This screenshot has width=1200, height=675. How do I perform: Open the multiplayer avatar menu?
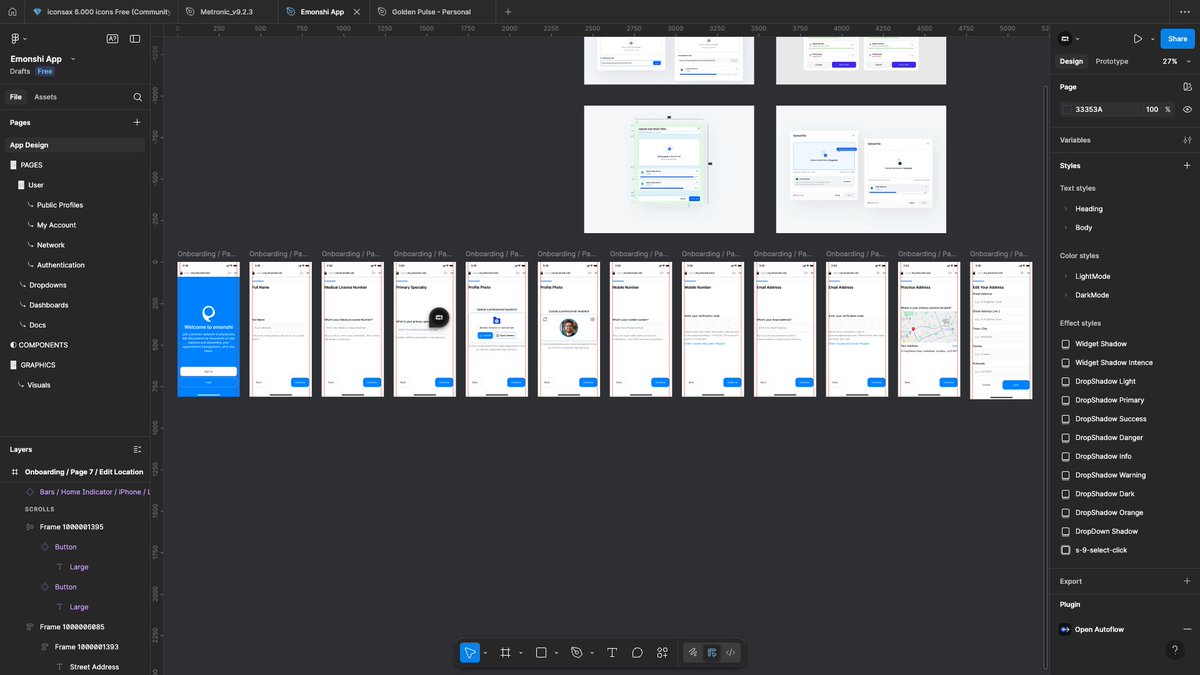tap(1069, 39)
